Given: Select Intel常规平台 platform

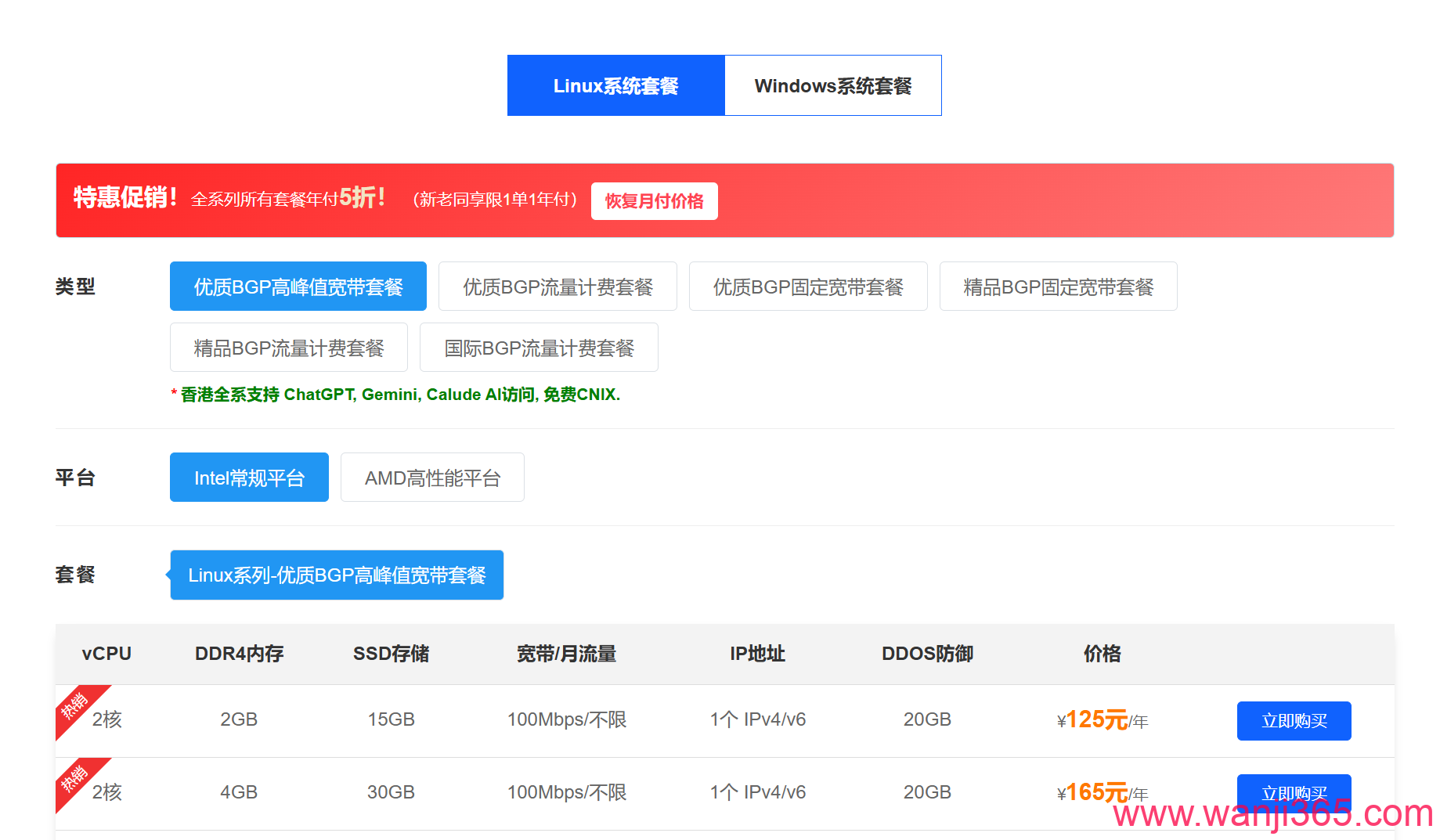Looking at the screenshot, I should (249, 477).
